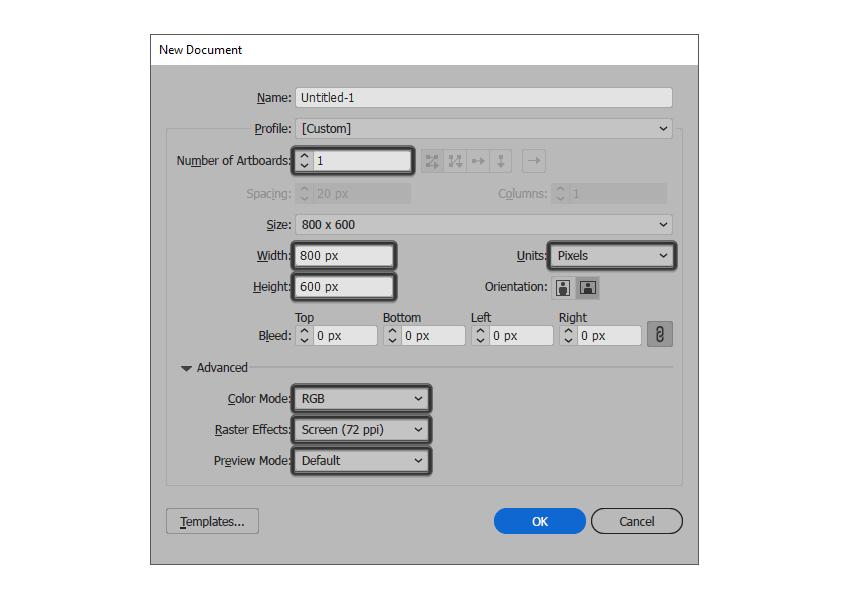The width and height of the screenshot is (850, 600).
Task: Toggle the chain icon linking bleed values
Action: pos(659,335)
